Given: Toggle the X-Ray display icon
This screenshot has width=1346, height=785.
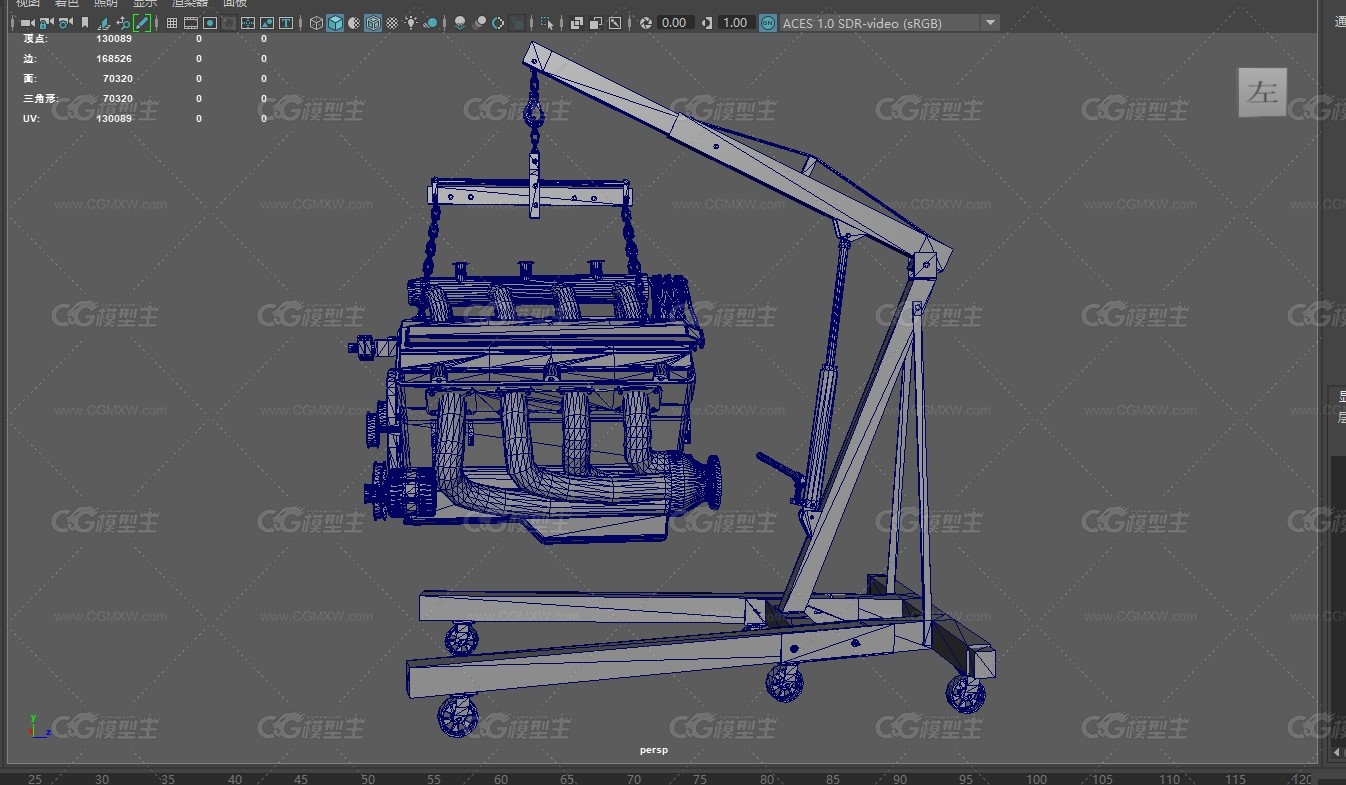Looking at the screenshot, I should point(577,22).
